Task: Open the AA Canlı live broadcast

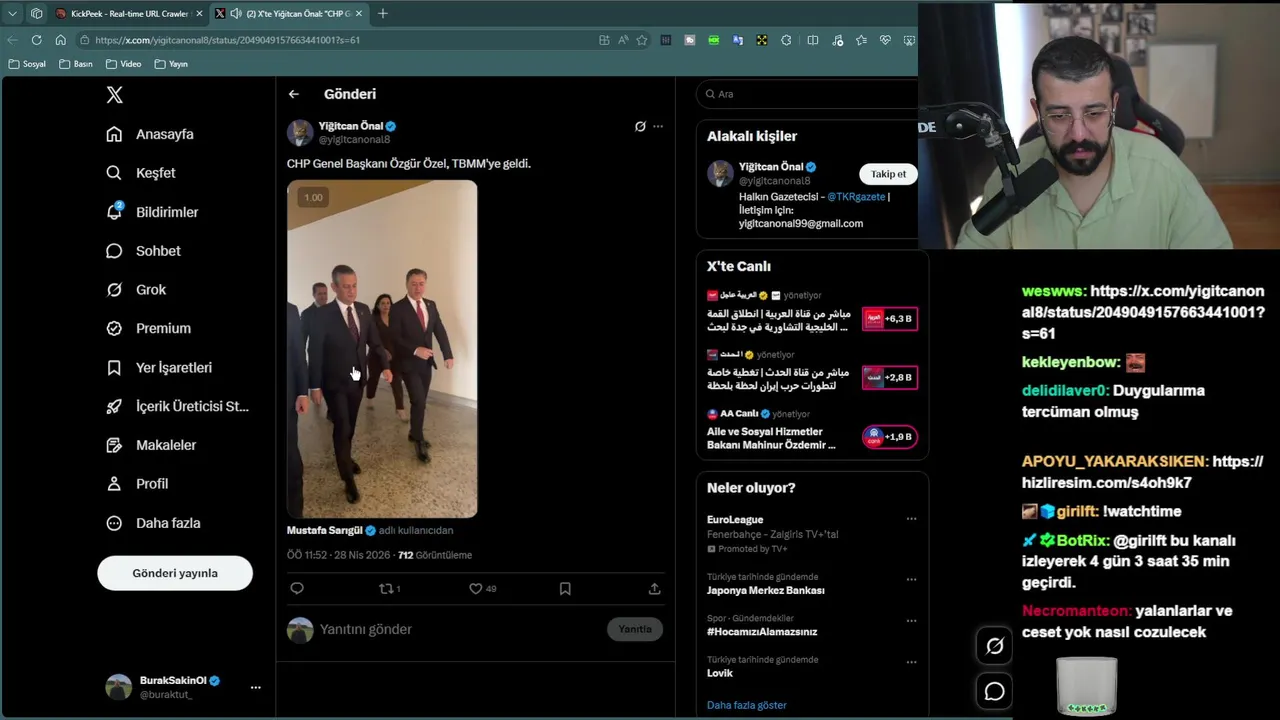Action: tap(812, 429)
